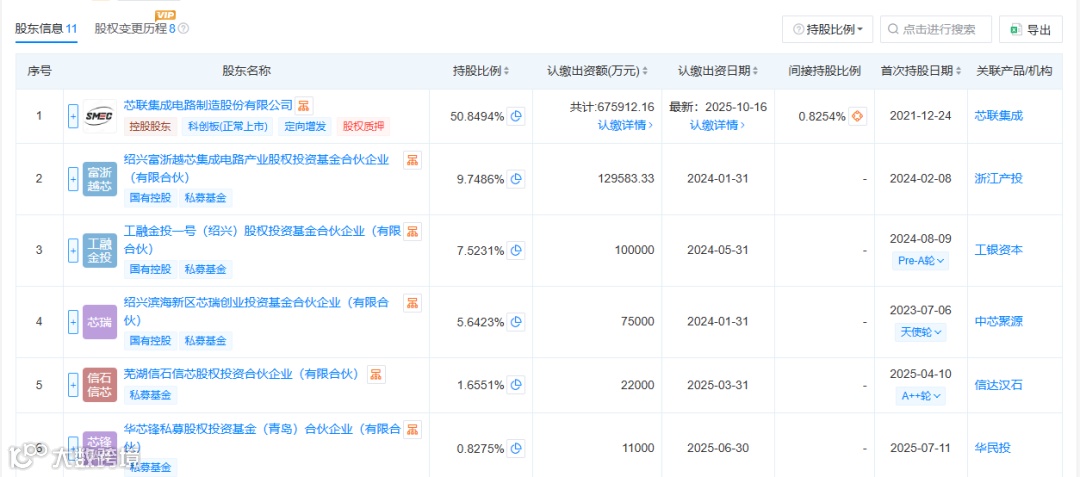Click the help icon beside 股权变更历程
This screenshot has width=1080, height=477.
[183, 29]
